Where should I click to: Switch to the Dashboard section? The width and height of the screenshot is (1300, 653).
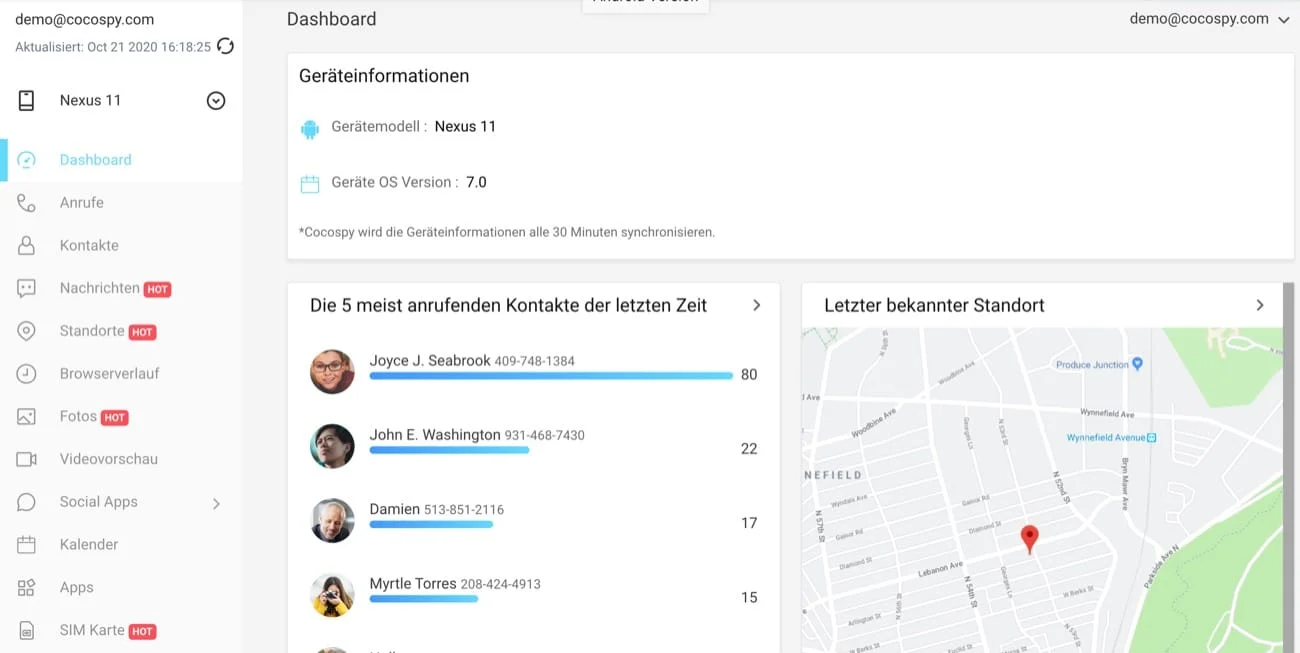click(95, 159)
